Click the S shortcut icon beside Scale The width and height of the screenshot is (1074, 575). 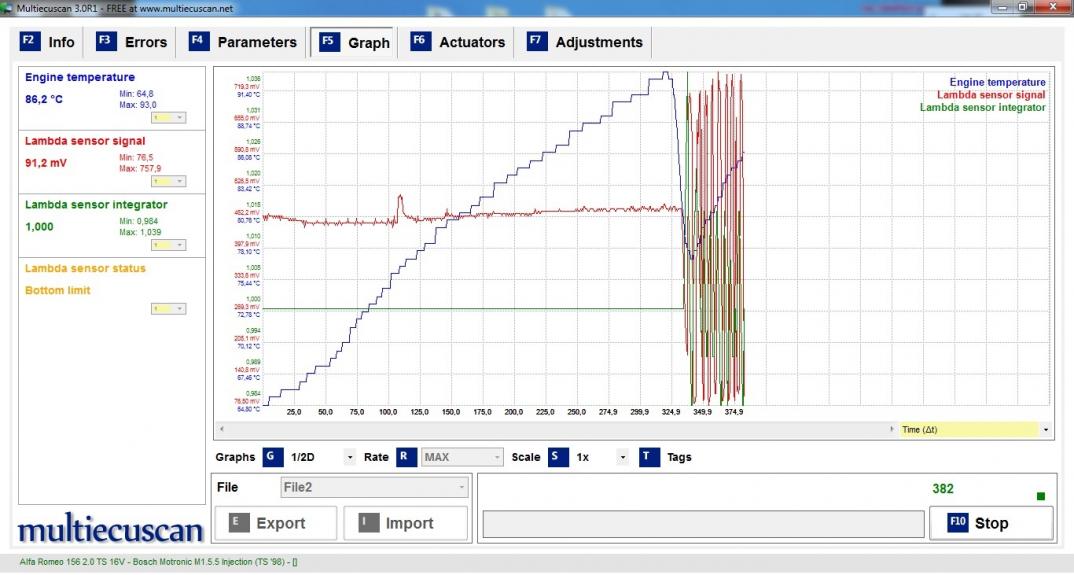tap(558, 456)
